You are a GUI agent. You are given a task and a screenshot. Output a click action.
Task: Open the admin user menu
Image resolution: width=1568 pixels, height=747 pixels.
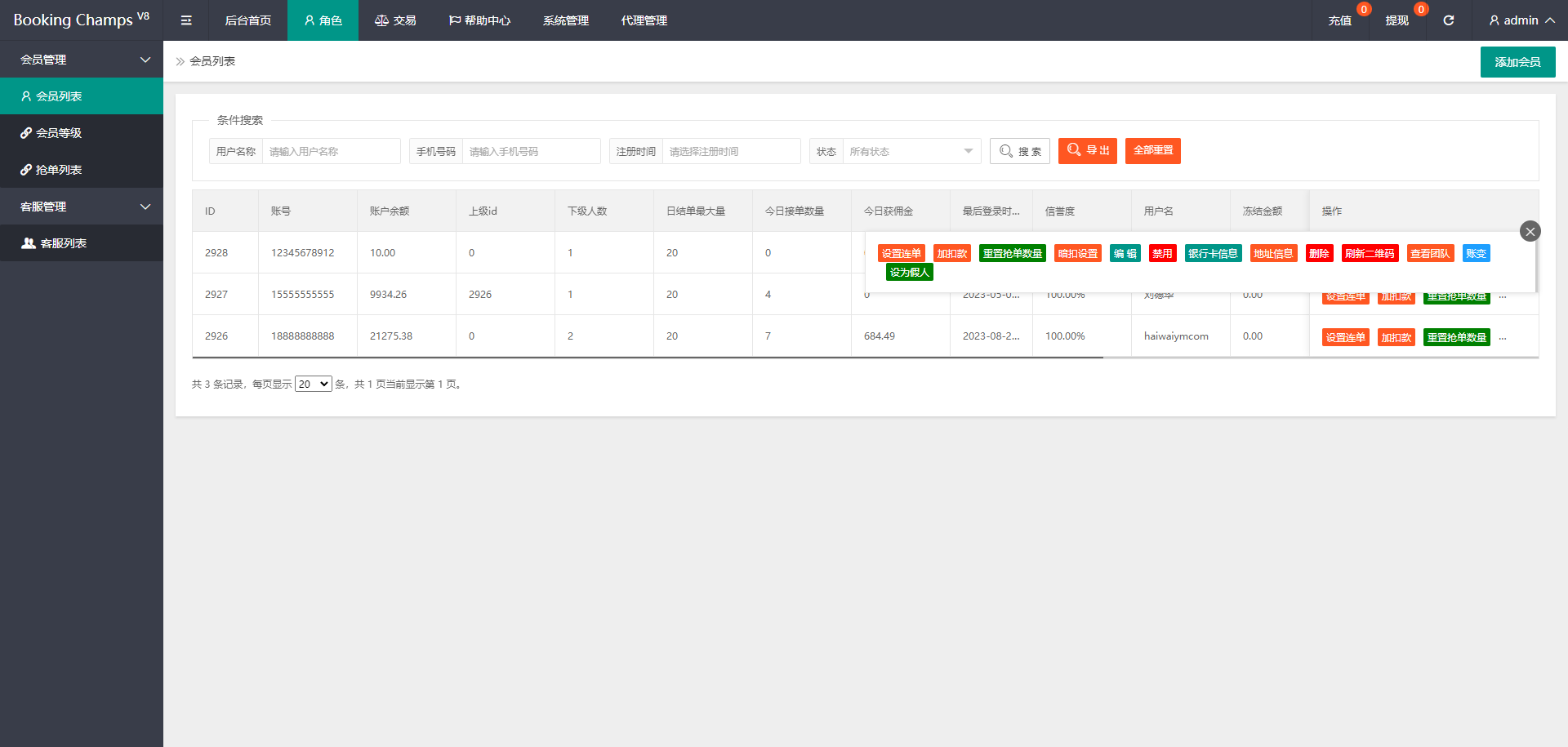tap(1521, 20)
